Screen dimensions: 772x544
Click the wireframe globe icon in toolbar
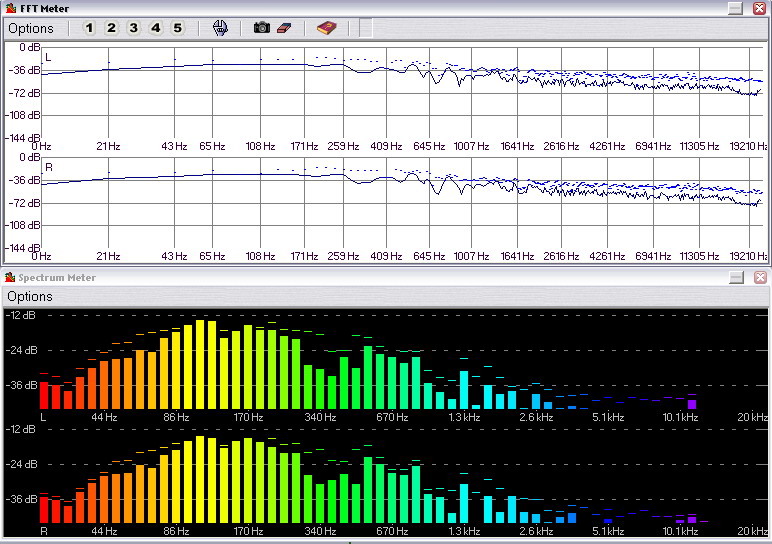point(220,28)
